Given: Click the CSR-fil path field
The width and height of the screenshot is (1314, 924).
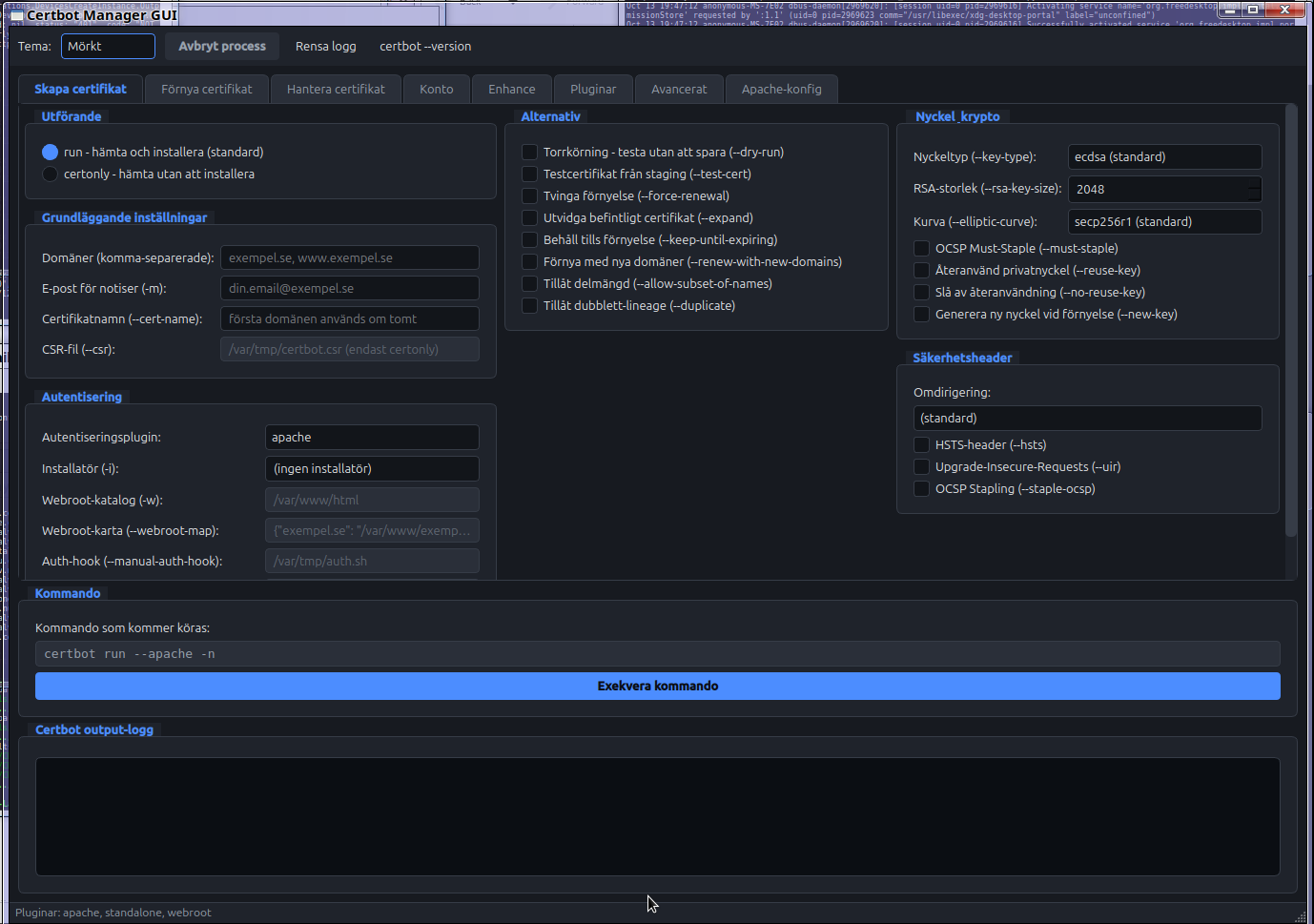Looking at the screenshot, I should [x=350, y=349].
